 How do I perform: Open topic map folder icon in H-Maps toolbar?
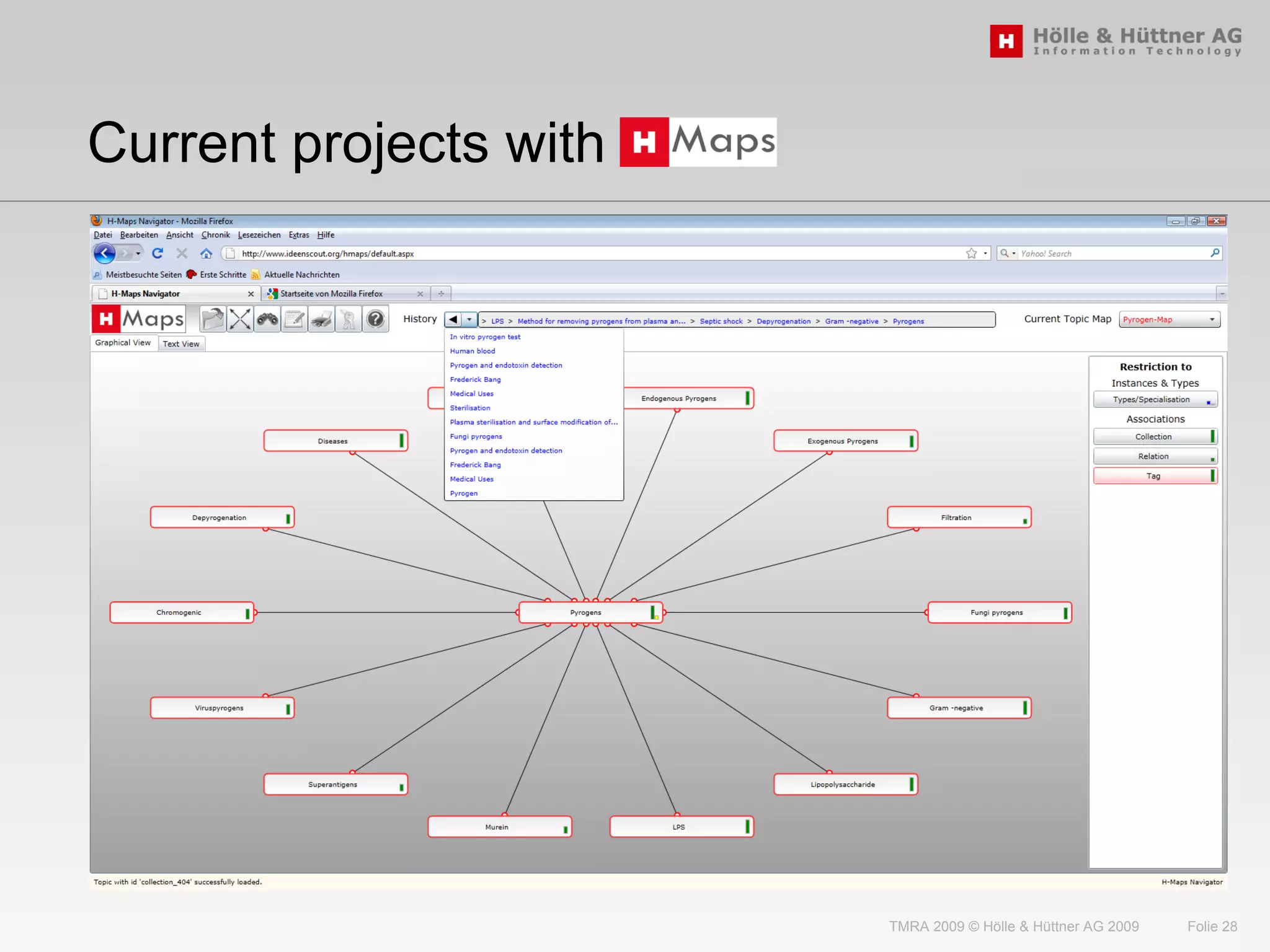pyautogui.click(x=213, y=320)
